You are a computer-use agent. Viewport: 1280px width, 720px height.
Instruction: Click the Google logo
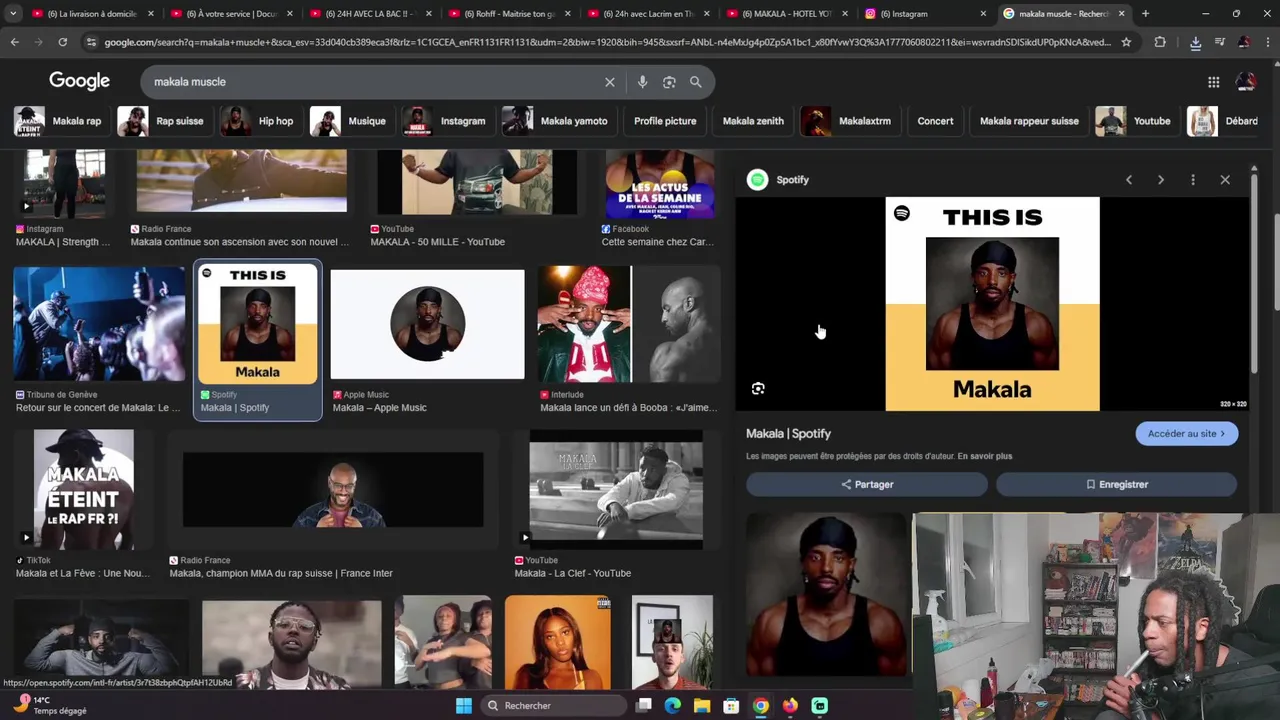[x=79, y=81]
